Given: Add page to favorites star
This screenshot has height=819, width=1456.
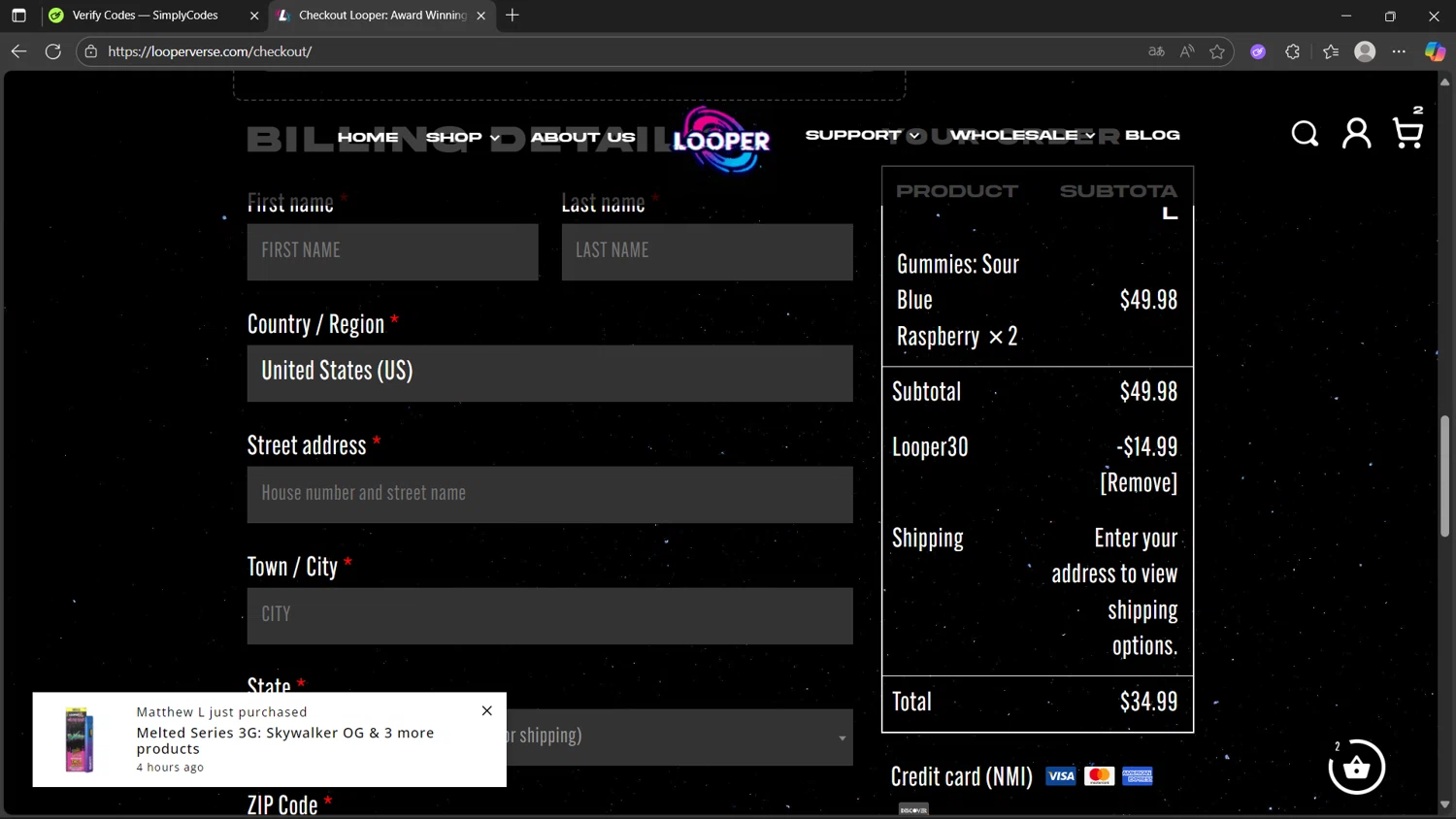Looking at the screenshot, I should point(1217,51).
